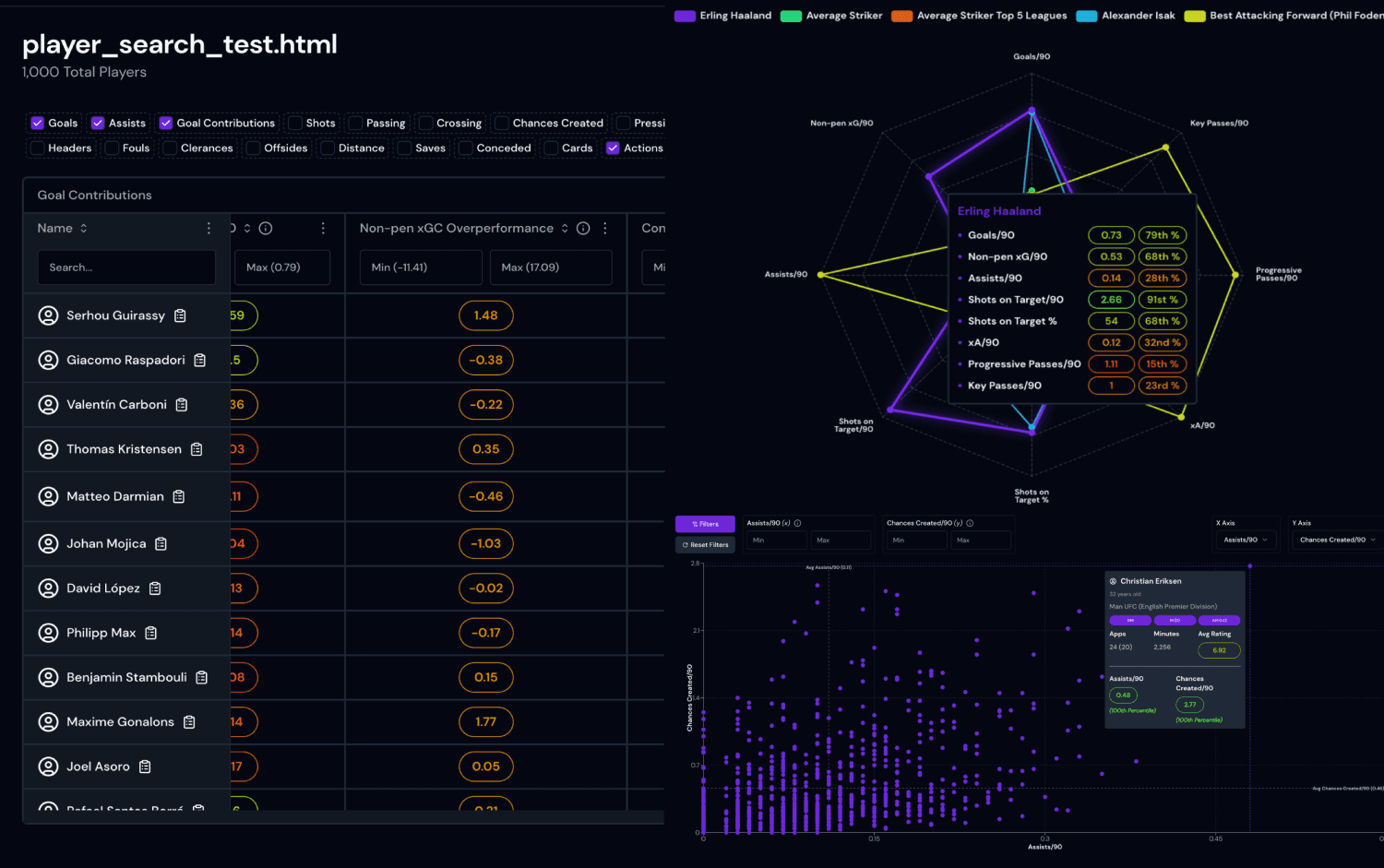Toggle the Offsides checkbox
The image size is (1384, 868).
[253, 148]
